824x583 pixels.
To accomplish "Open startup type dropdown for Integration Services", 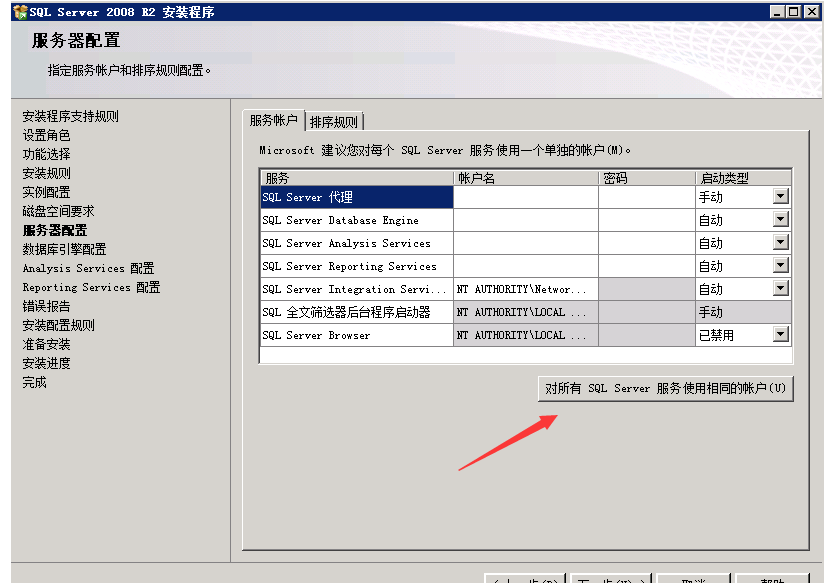I will coord(781,289).
